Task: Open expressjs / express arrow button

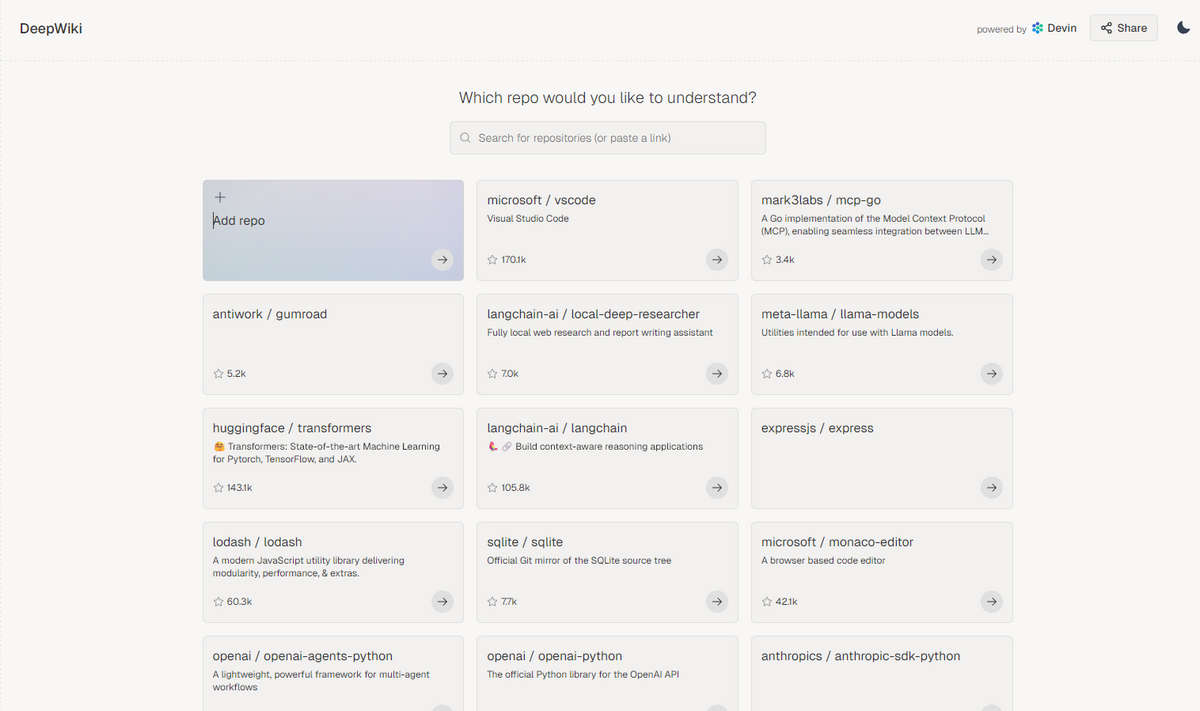Action: point(991,488)
